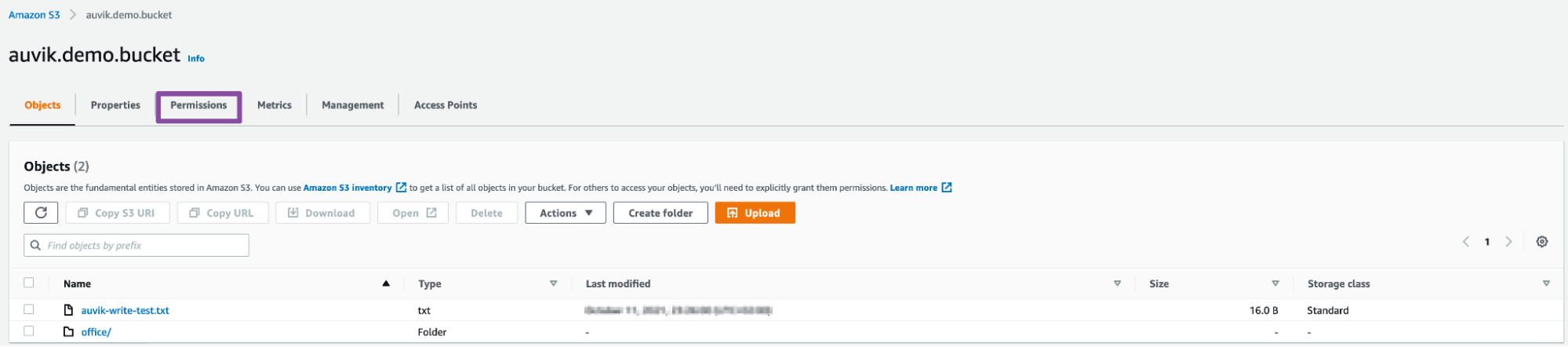
Task: Click the Copy S3 URI button
Action: pyautogui.click(x=118, y=213)
